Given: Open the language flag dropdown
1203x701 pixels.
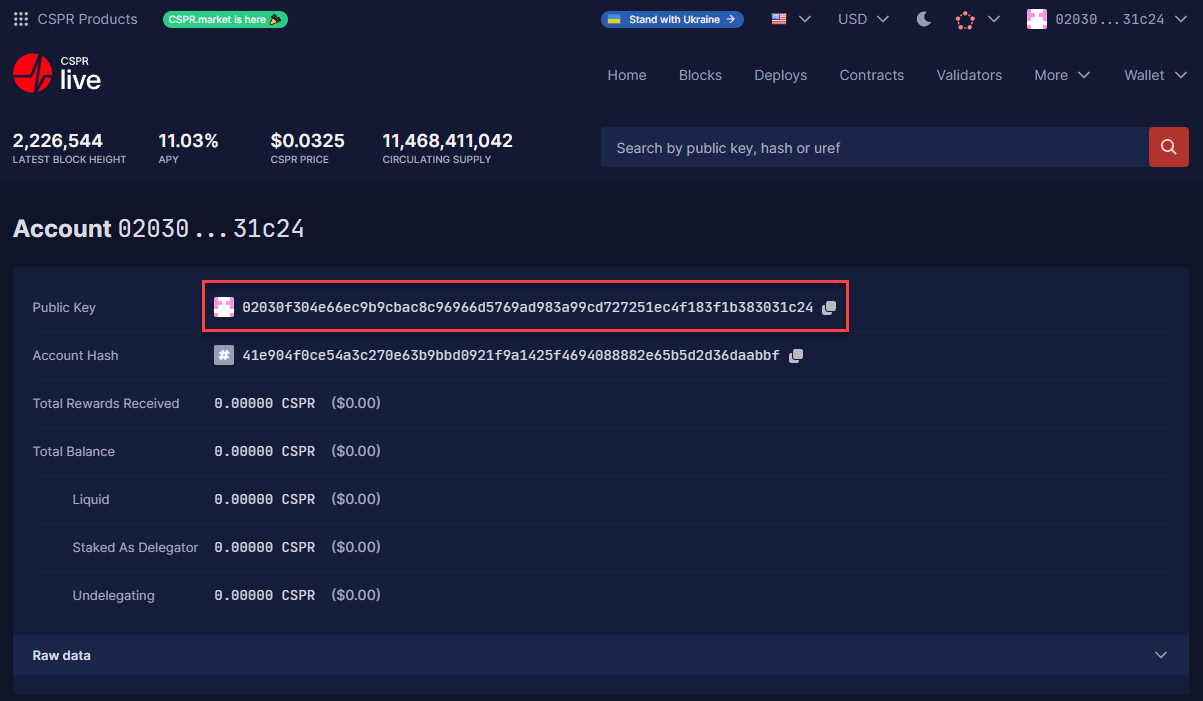Looking at the screenshot, I should (790, 19).
